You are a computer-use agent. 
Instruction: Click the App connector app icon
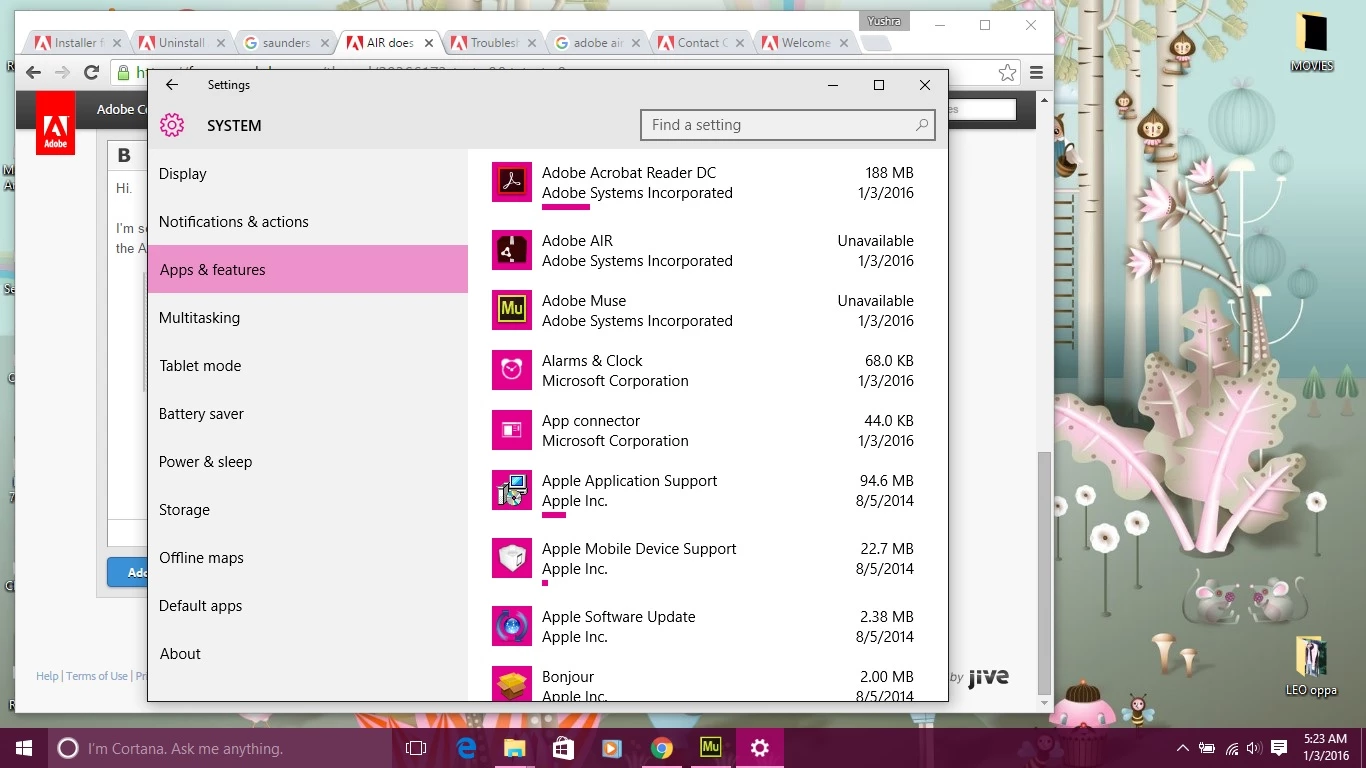[x=512, y=430]
